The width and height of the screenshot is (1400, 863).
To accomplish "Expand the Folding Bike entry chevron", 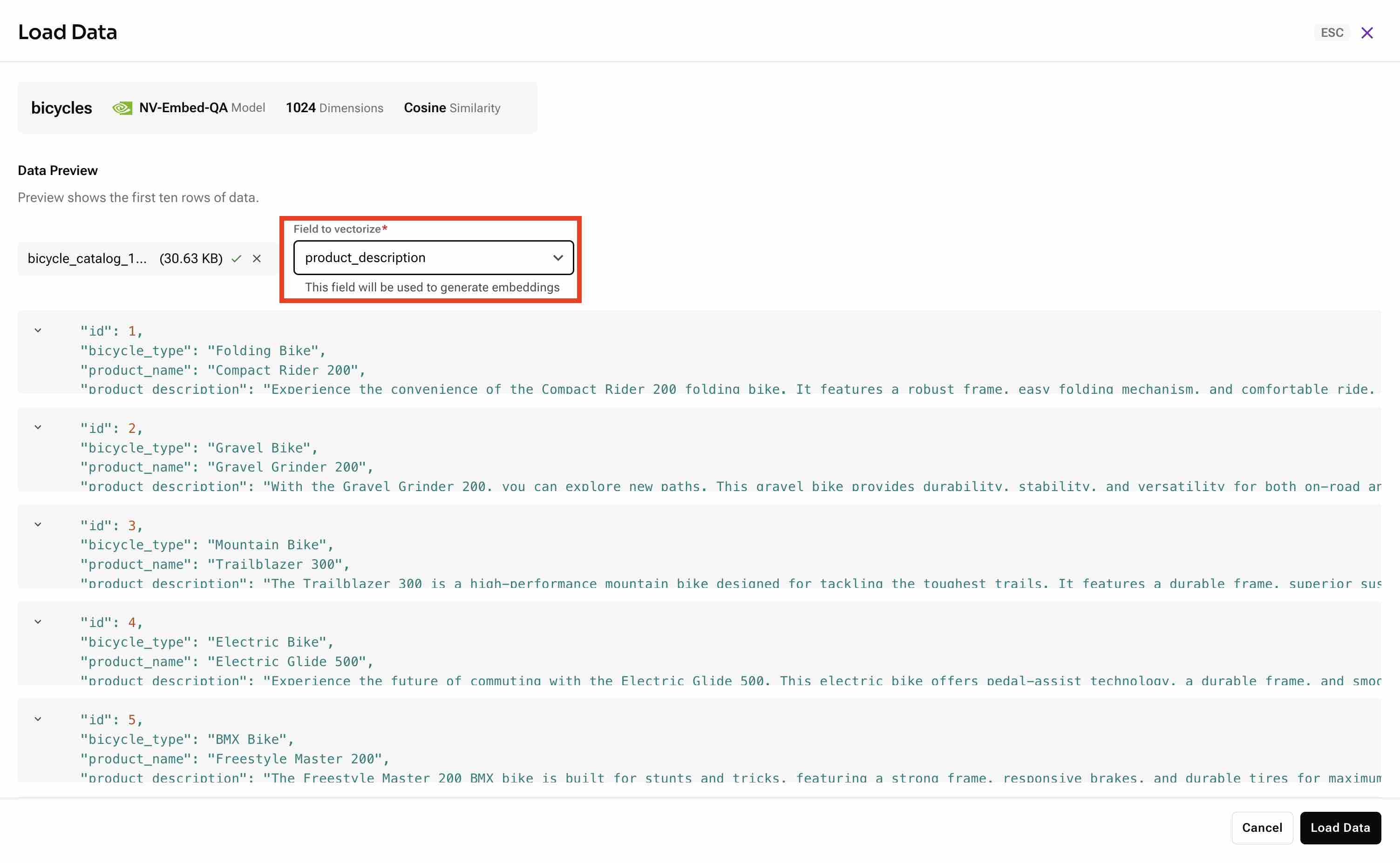I will (37, 331).
